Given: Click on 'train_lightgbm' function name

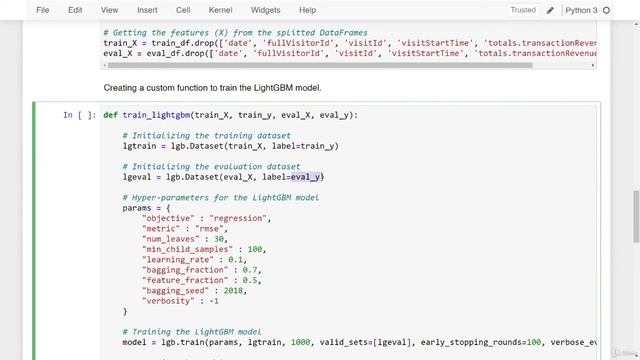Looking at the screenshot, I should (156, 115).
